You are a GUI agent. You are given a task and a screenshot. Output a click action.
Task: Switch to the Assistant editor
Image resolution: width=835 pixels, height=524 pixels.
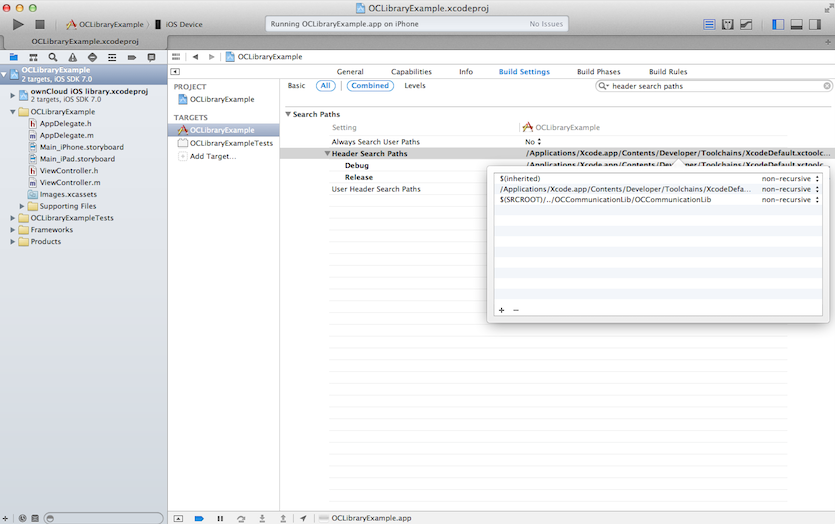[728, 24]
